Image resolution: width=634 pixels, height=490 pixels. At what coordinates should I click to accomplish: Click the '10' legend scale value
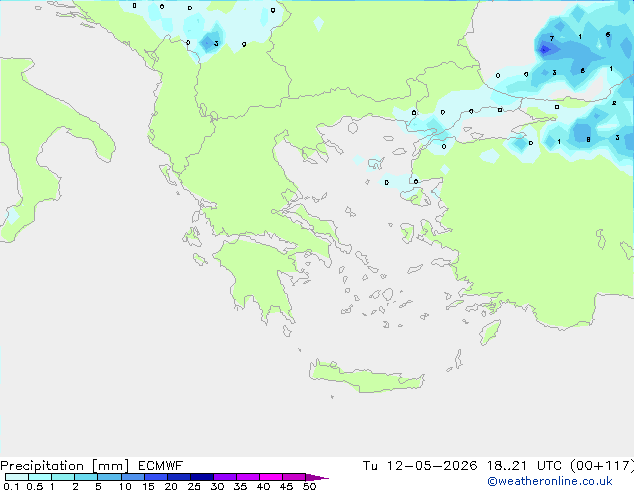(125, 486)
